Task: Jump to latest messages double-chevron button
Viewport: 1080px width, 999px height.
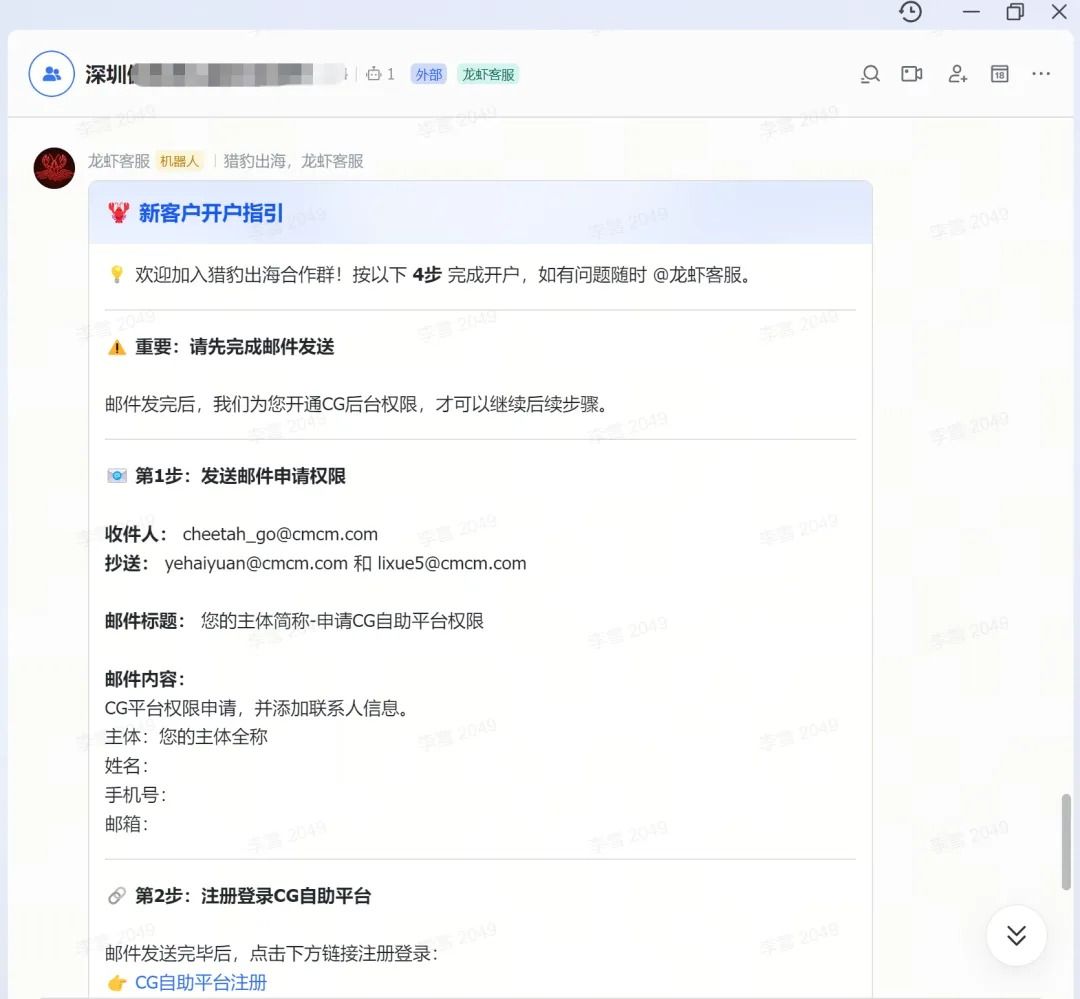Action: 1016,935
